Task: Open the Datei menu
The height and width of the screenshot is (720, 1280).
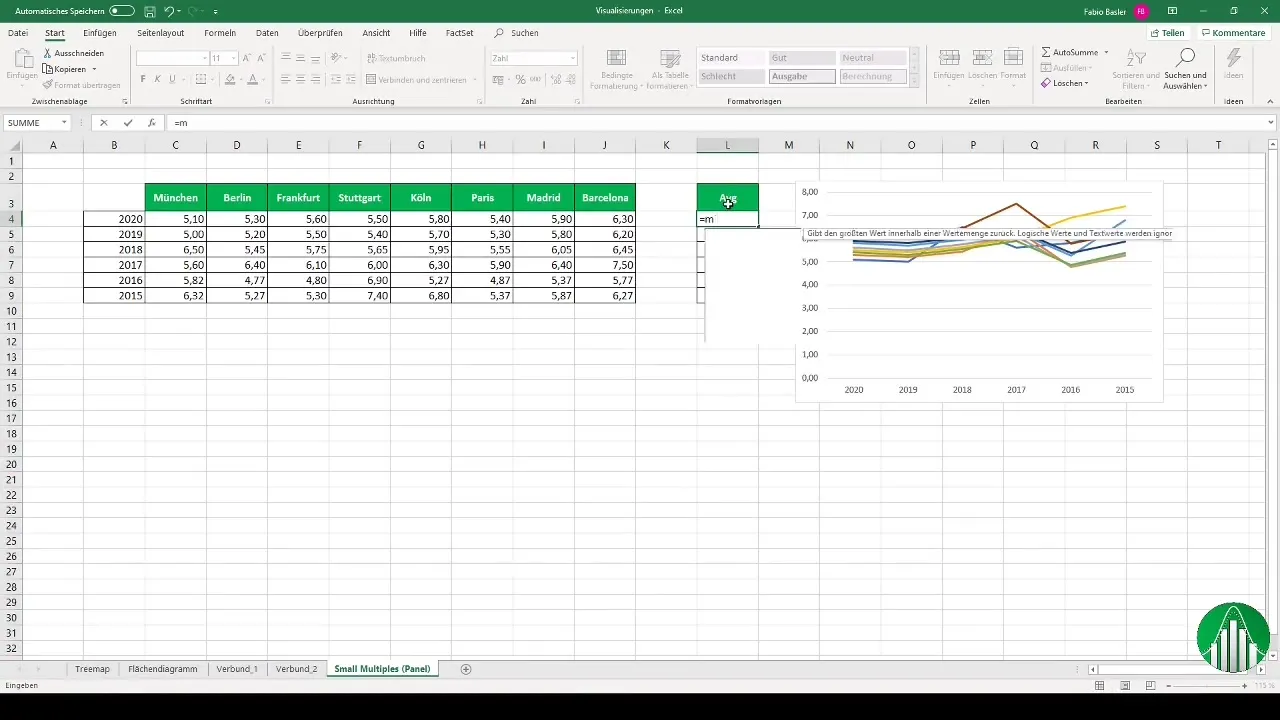Action: (18, 33)
